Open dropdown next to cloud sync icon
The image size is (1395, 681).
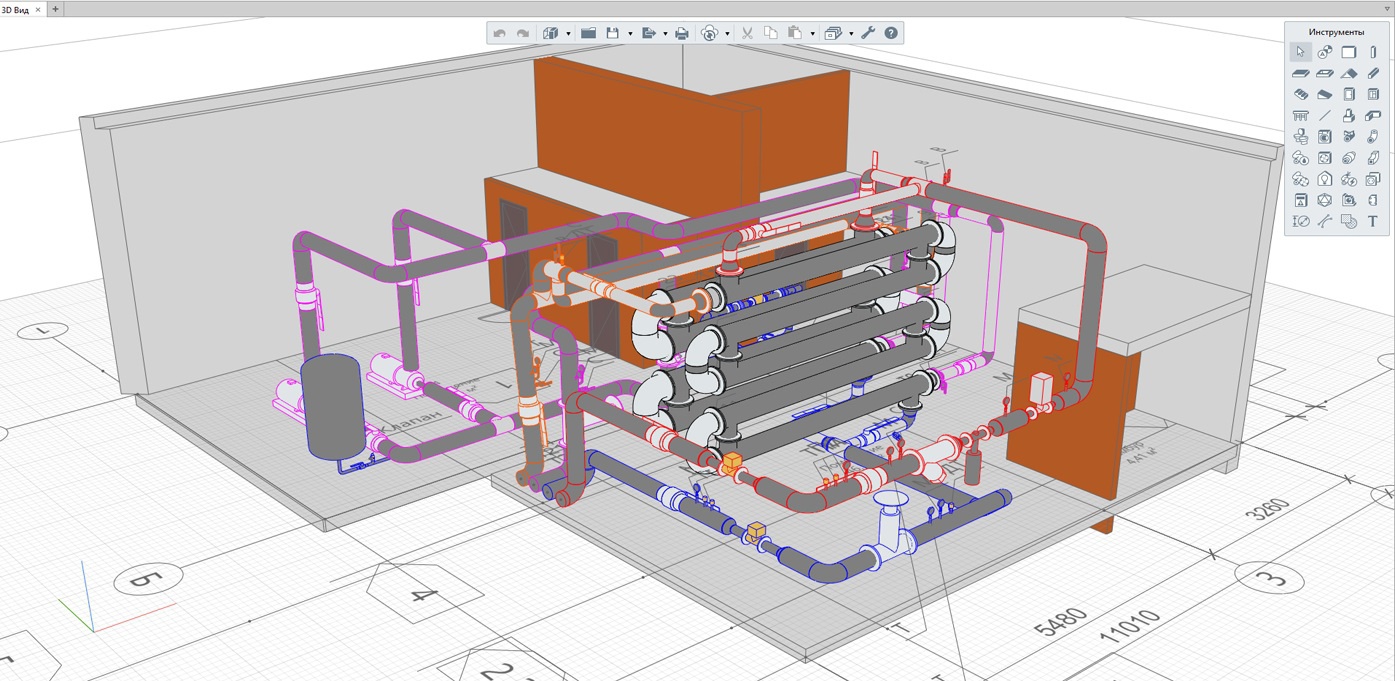coord(727,34)
